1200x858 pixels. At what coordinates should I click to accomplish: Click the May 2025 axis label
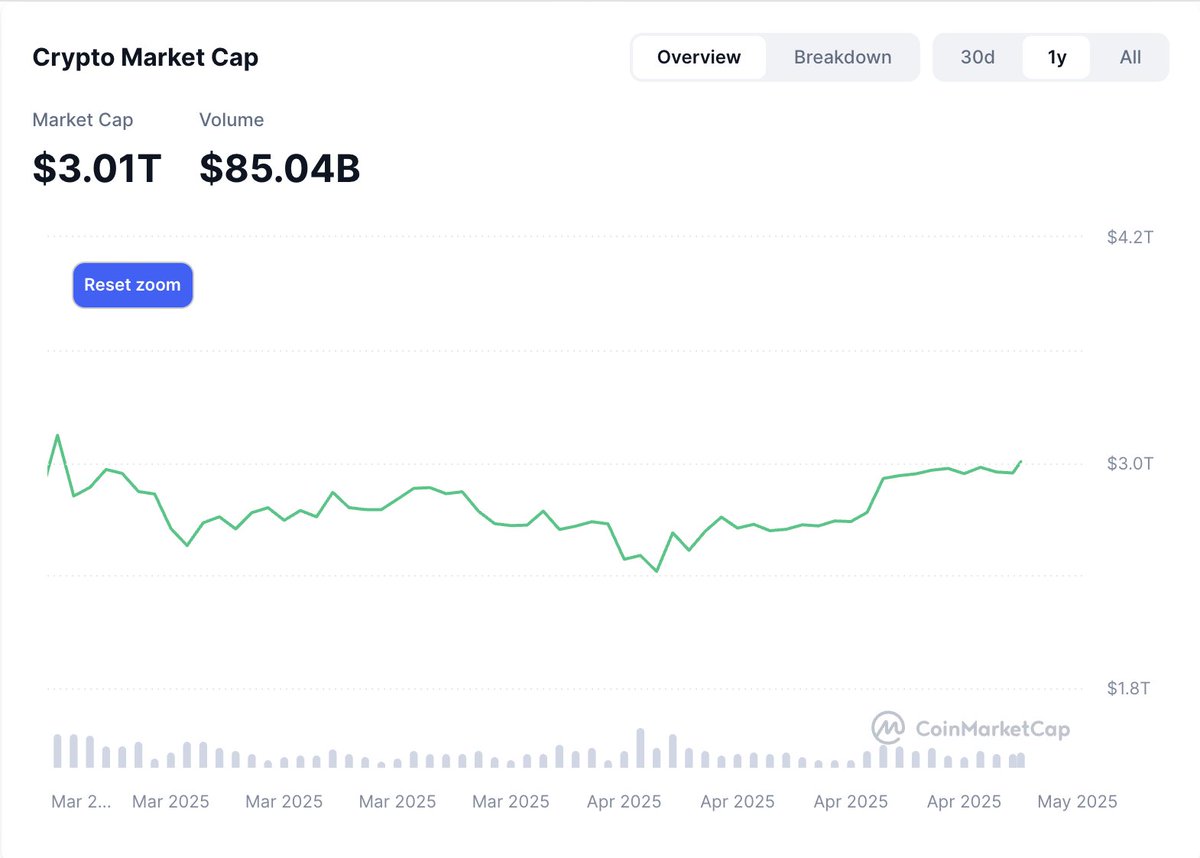1077,801
